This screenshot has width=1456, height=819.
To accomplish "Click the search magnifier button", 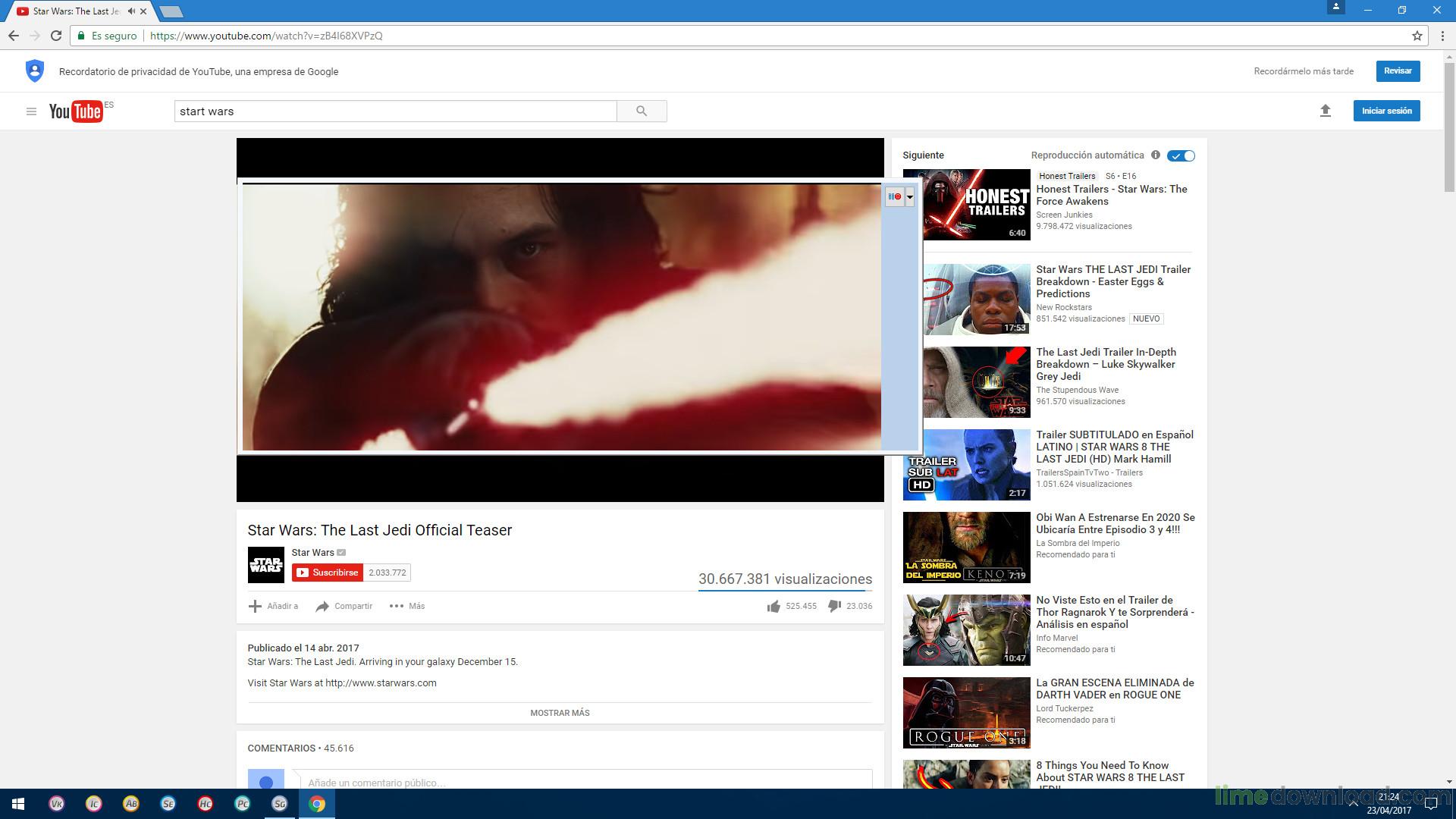I will (642, 111).
